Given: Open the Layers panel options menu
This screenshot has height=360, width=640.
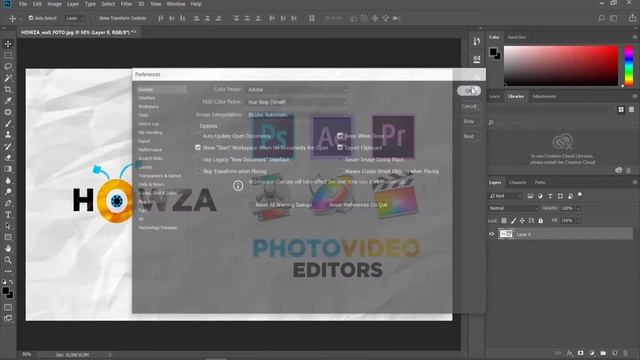Looking at the screenshot, I should (635, 182).
